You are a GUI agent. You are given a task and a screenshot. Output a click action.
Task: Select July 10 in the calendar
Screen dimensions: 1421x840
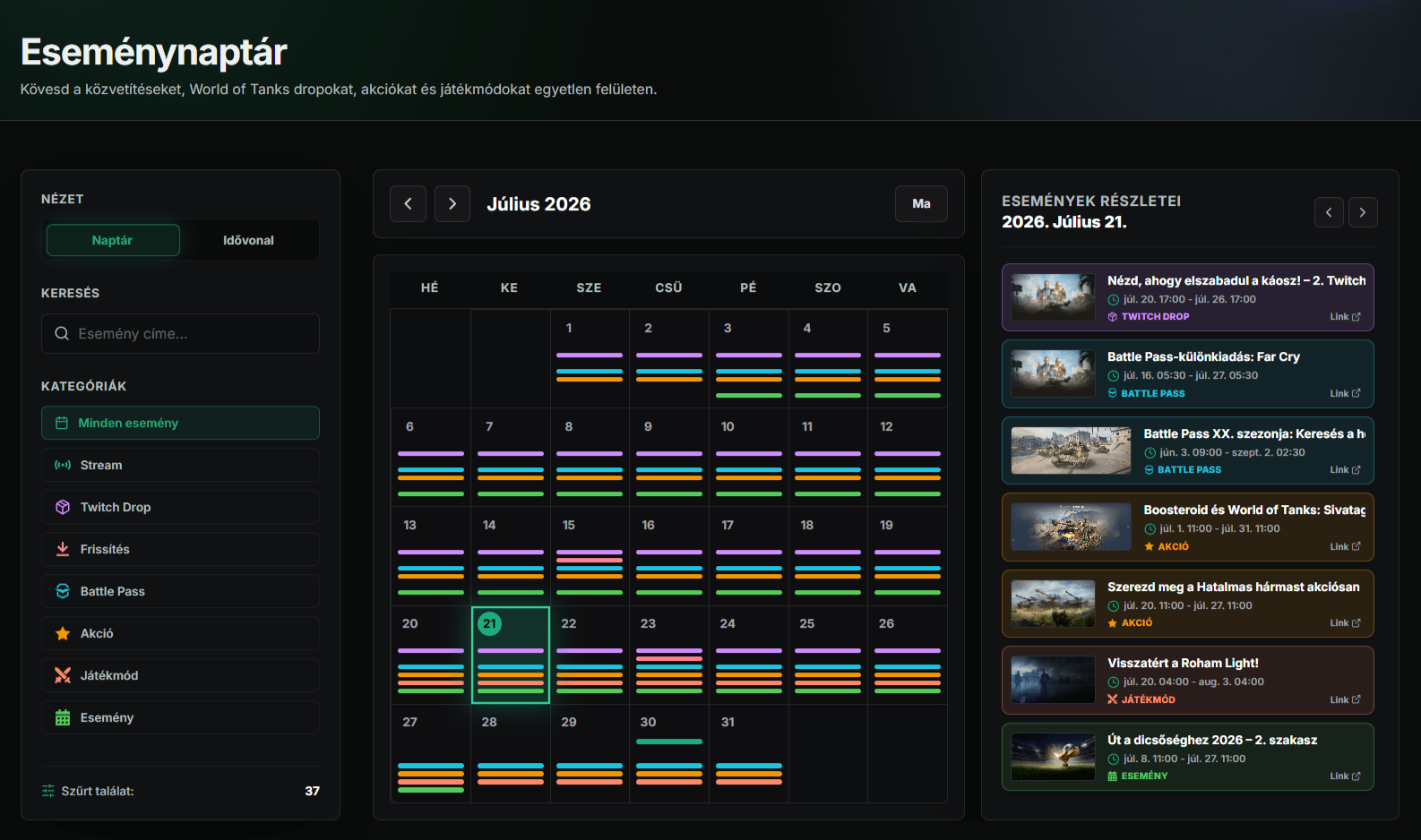[x=748, y=458]
